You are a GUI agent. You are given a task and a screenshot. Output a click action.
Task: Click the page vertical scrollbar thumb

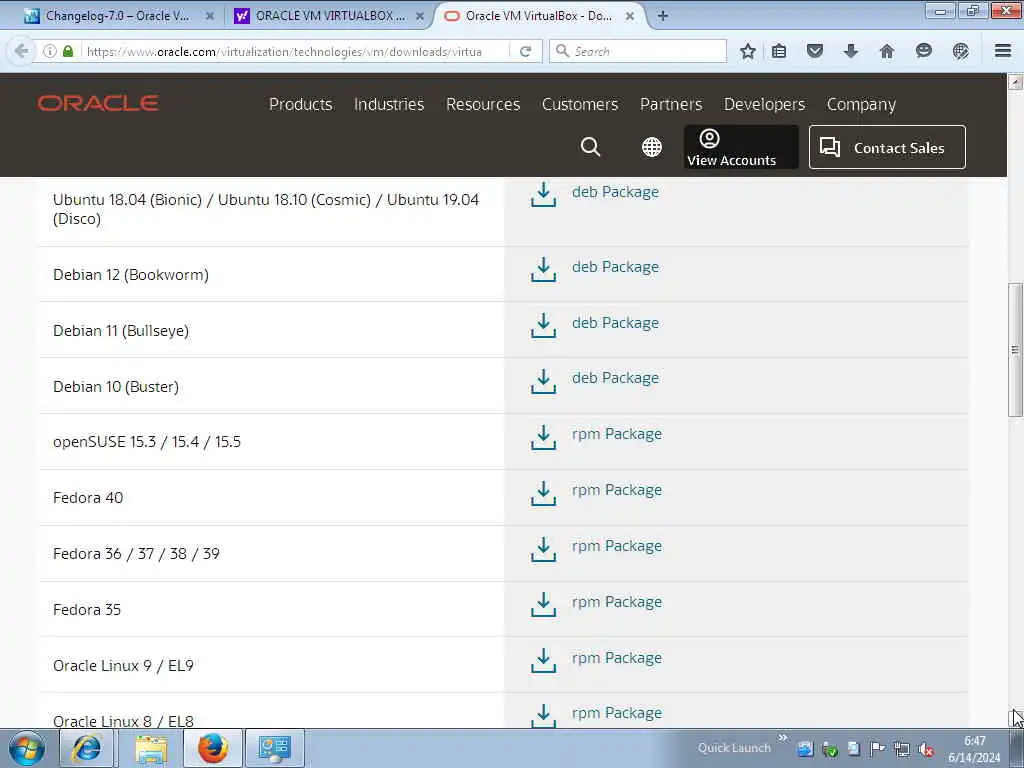(x=1015, y=349)
